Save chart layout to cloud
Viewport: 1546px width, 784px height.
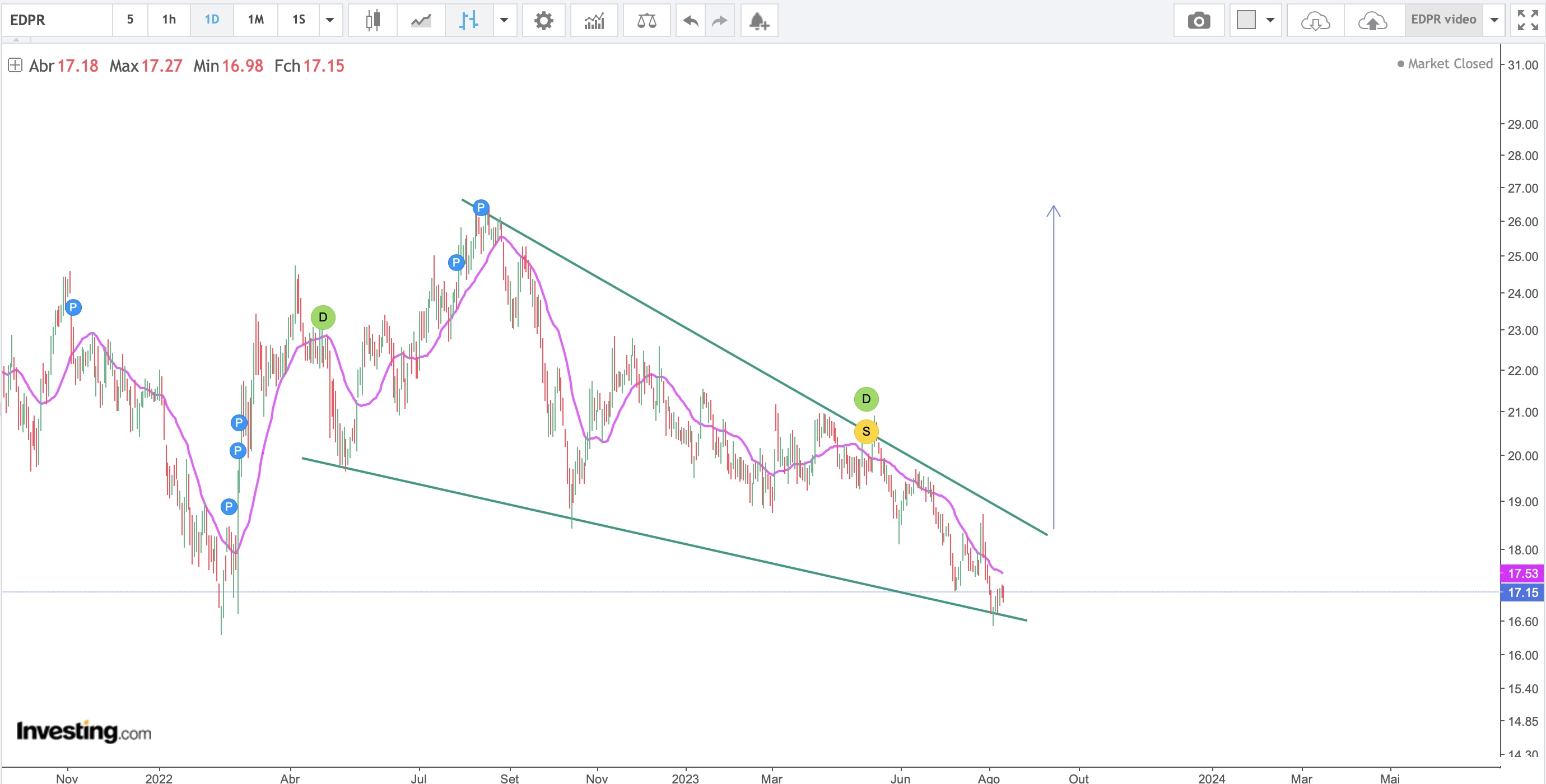click(1372, 20)
